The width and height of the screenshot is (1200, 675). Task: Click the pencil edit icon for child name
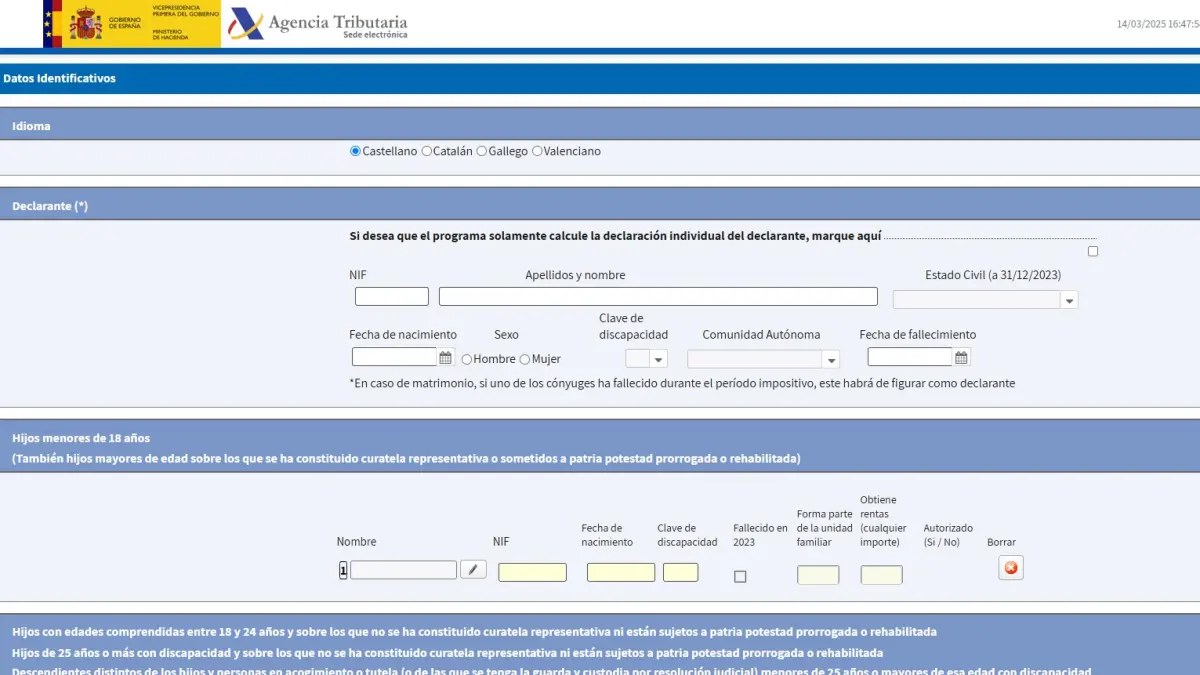(x=473, y=570)
